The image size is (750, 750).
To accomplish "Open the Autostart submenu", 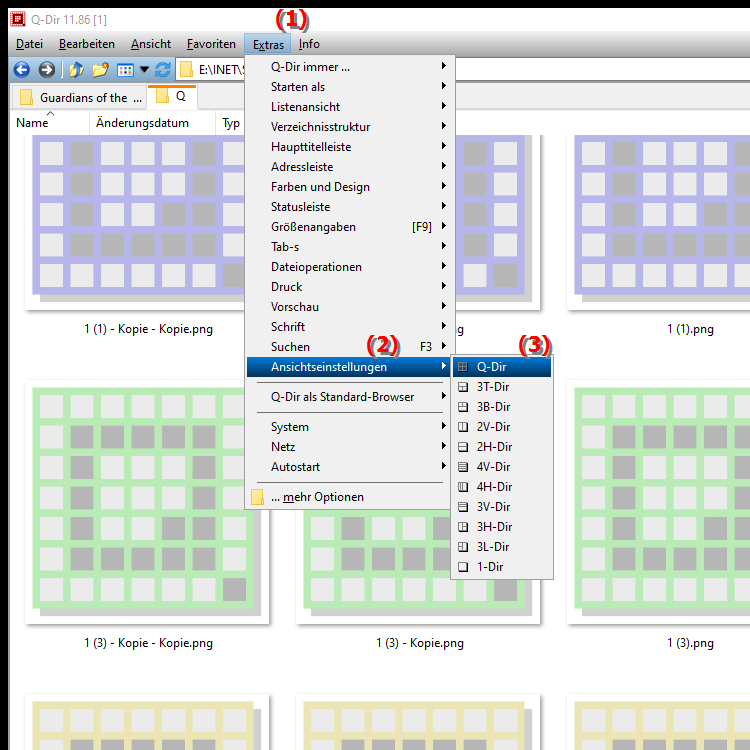I will (348, 467).
